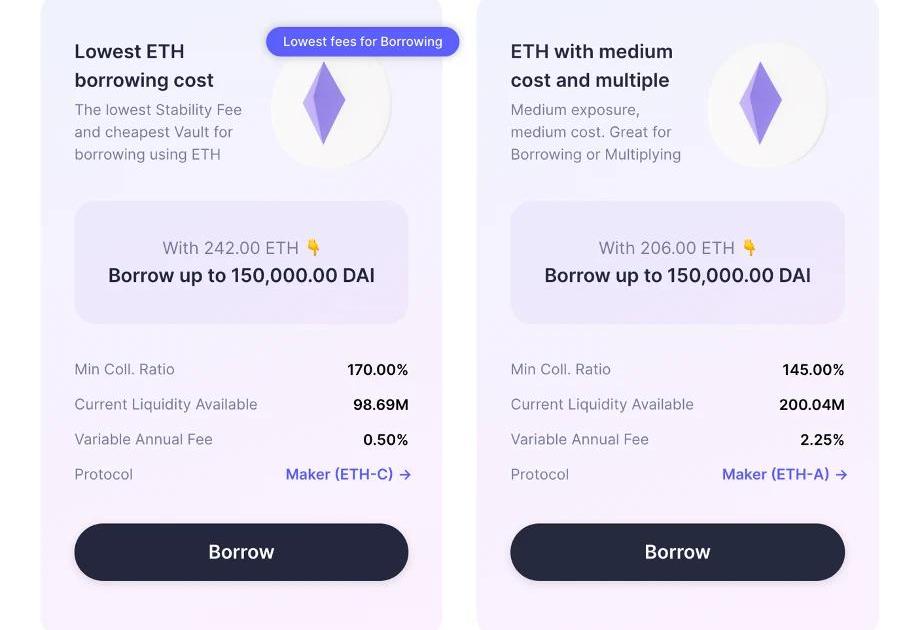
Task: Click the pointing-down emoji after 242.00 ETH
Action: [x=314, y=247]
